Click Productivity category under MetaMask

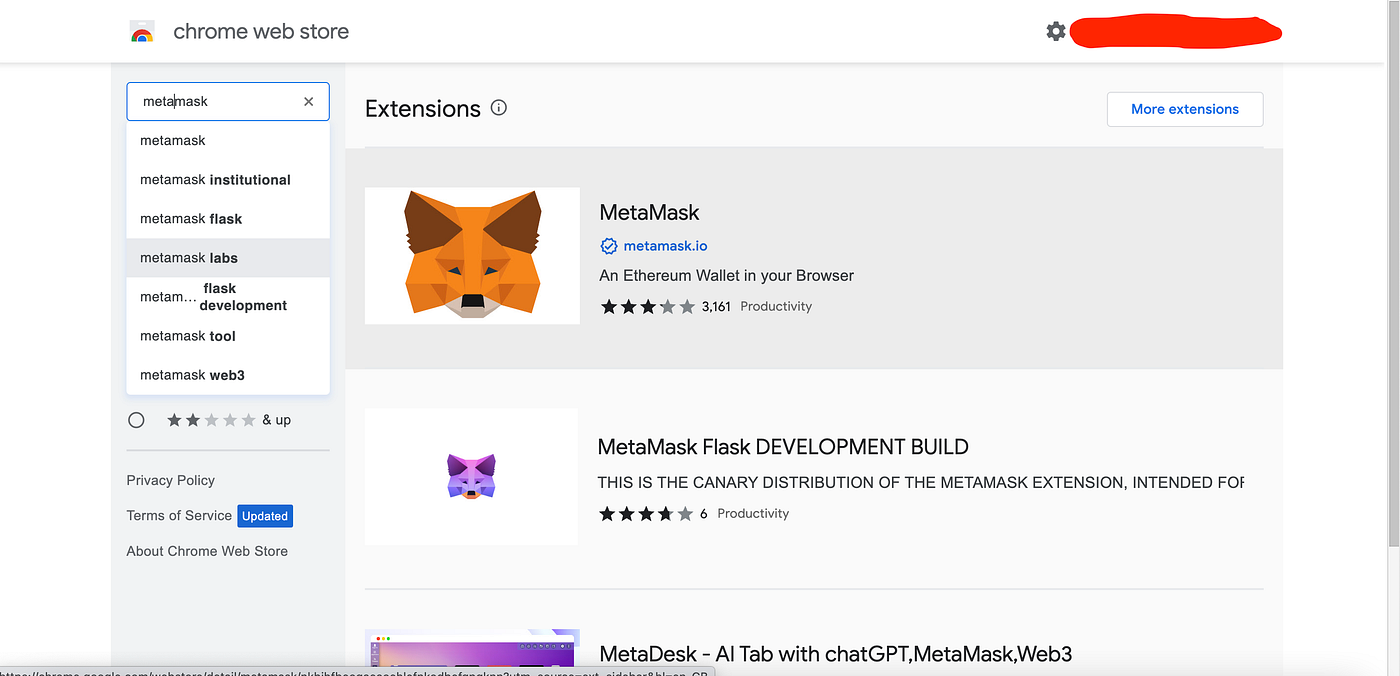(776, 307)
